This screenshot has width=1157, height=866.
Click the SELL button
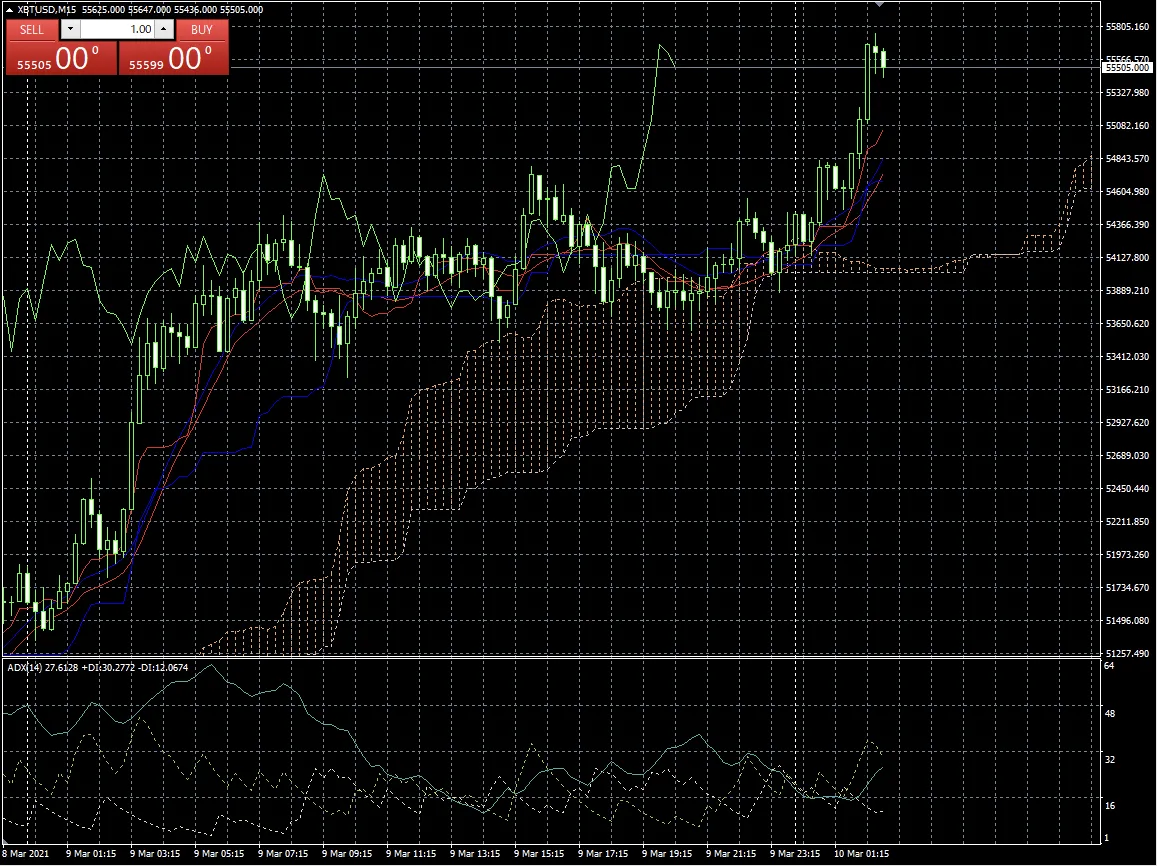[x=32, y=30]
